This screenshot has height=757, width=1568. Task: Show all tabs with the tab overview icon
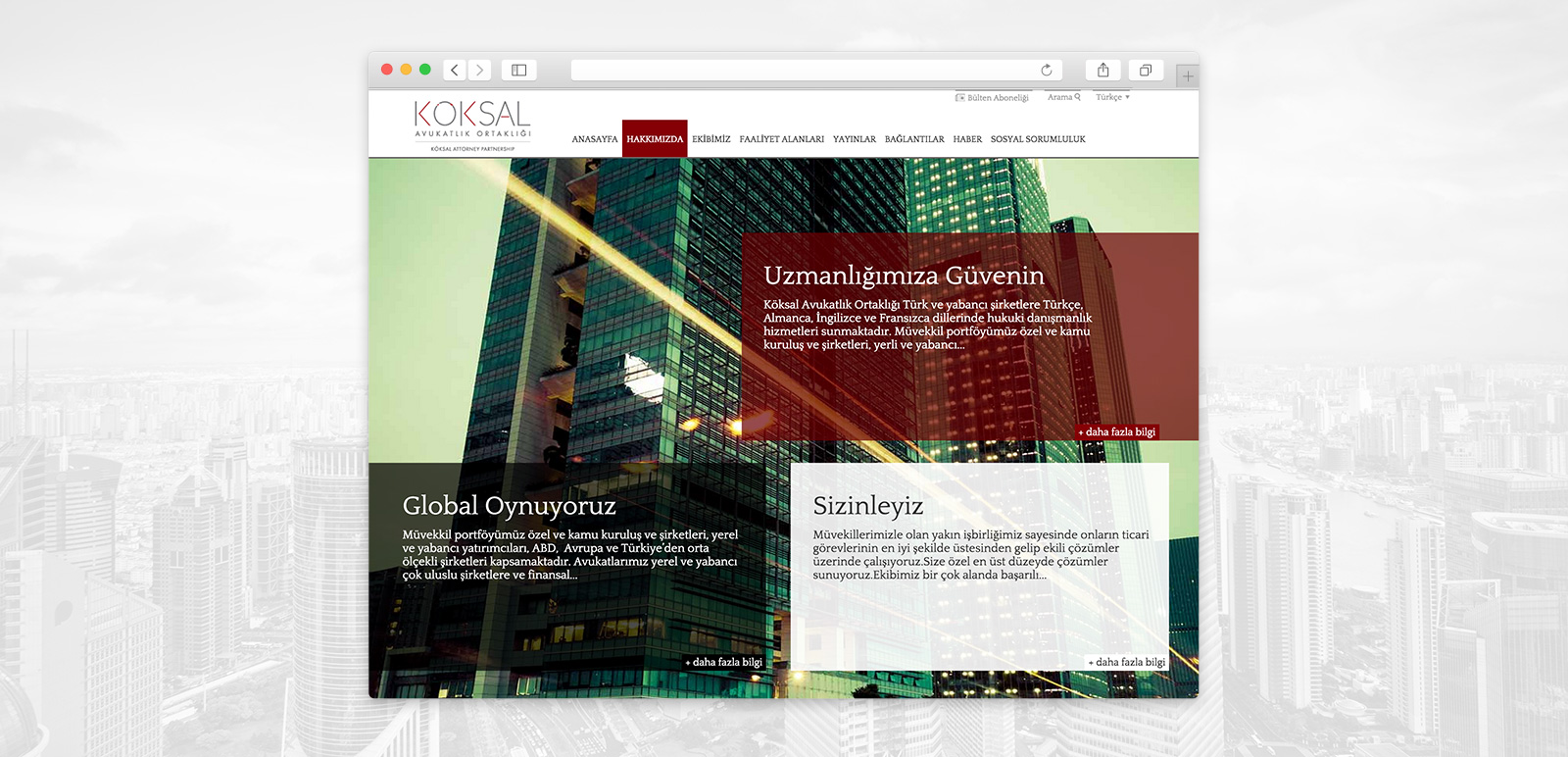point(1146,70)
